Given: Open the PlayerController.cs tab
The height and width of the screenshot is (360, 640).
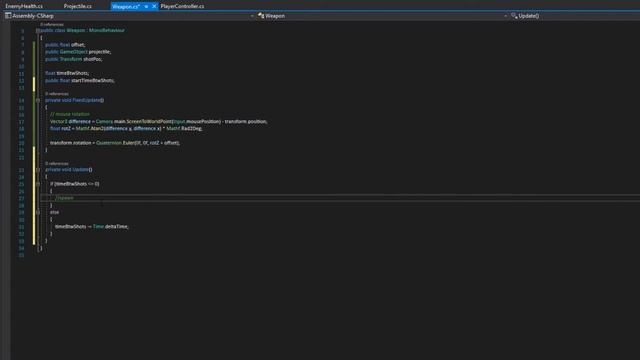Looking at the screenshot, I should (x=182, y=6).
